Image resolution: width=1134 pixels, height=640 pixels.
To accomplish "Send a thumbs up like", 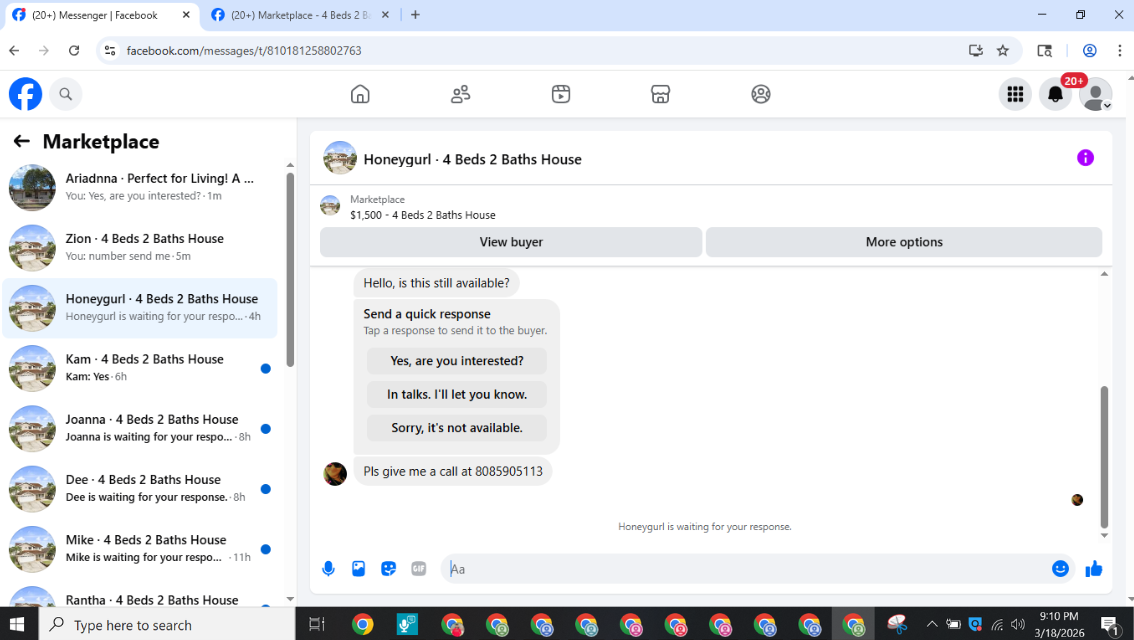I will coord(1094,569).
